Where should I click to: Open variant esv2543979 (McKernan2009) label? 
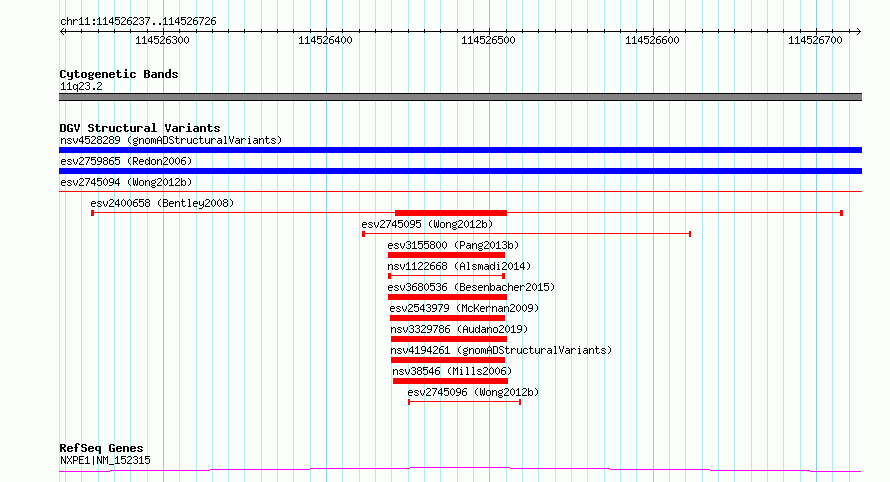point(464,308)
